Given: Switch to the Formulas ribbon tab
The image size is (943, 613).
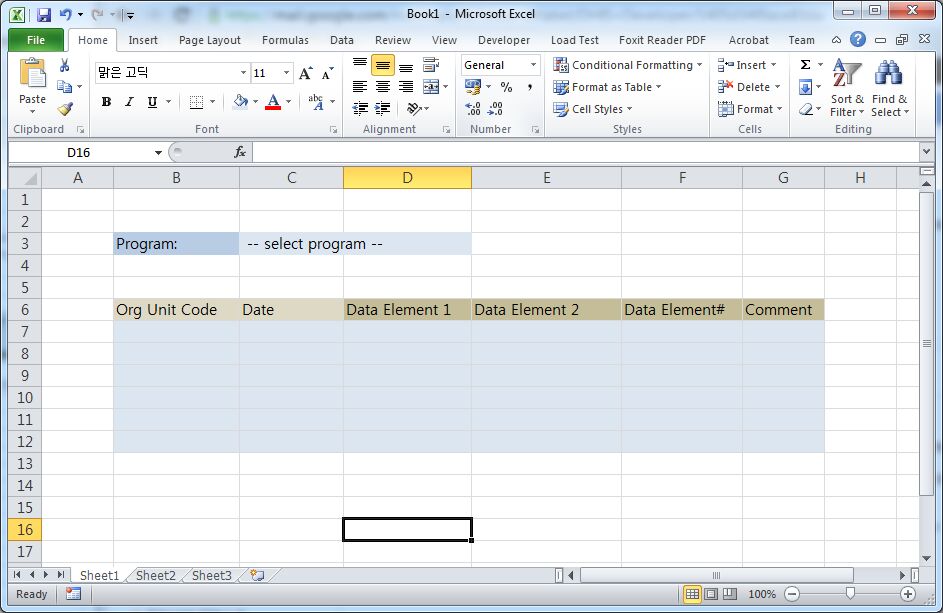Looking at the screenshot, I should click(285, 40).
